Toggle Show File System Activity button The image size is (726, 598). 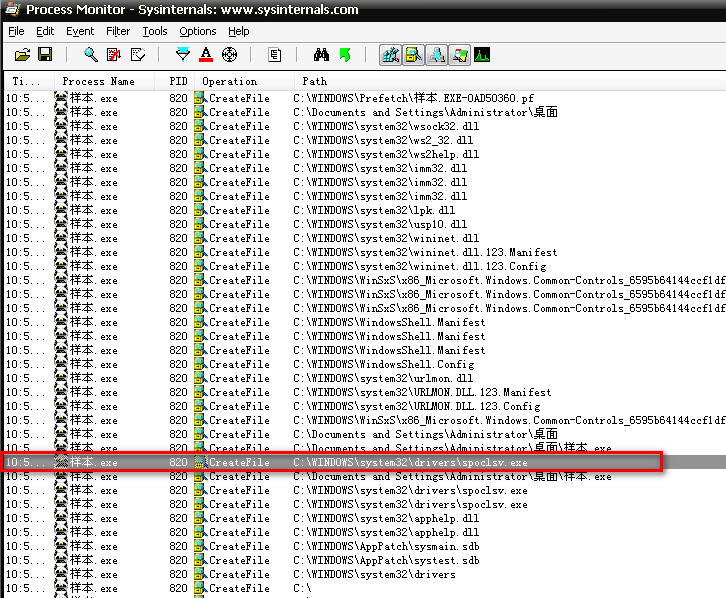pyautogui.click(x=414, y=55)
